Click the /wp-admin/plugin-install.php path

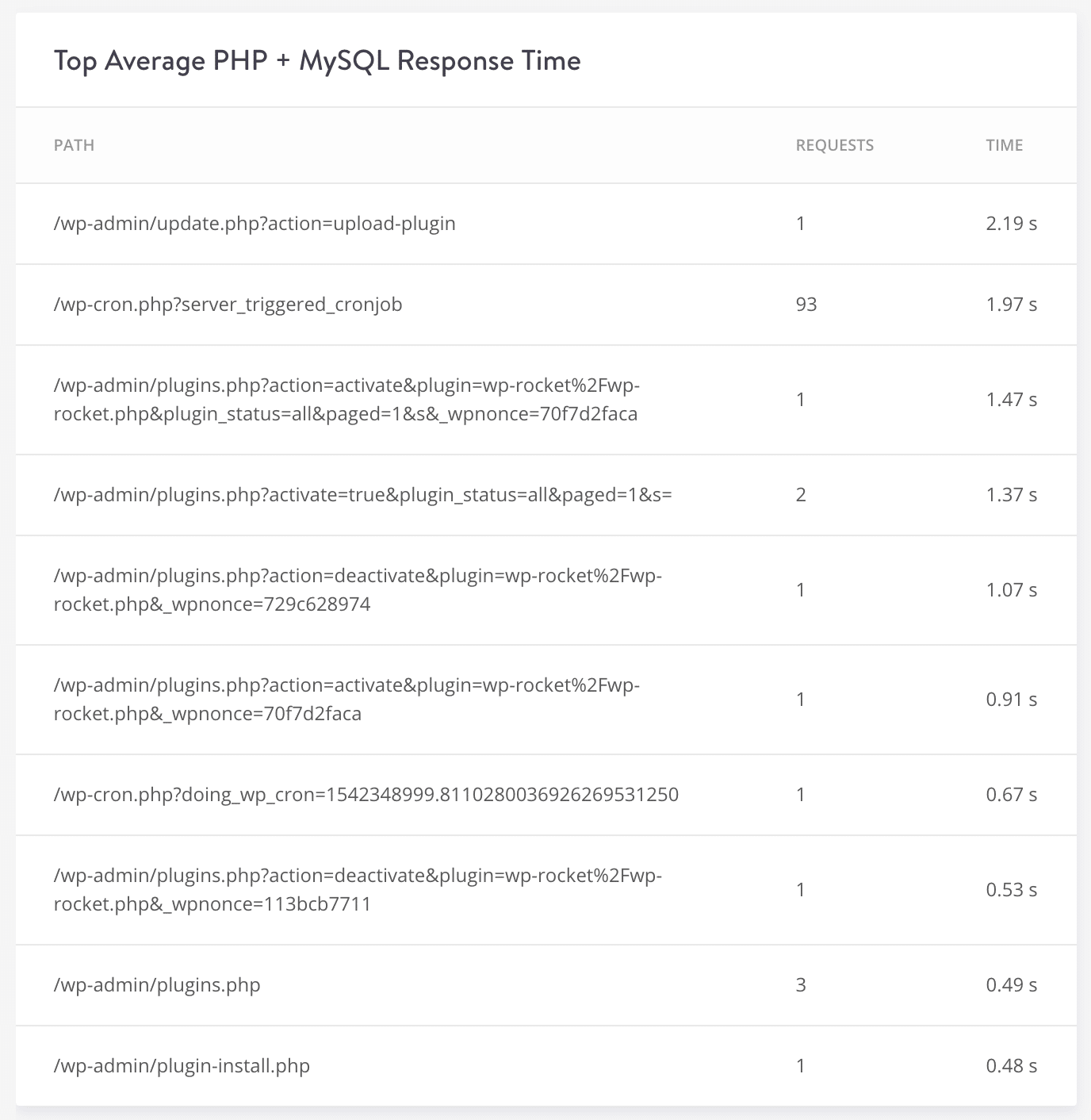[x=182, y=1066]
